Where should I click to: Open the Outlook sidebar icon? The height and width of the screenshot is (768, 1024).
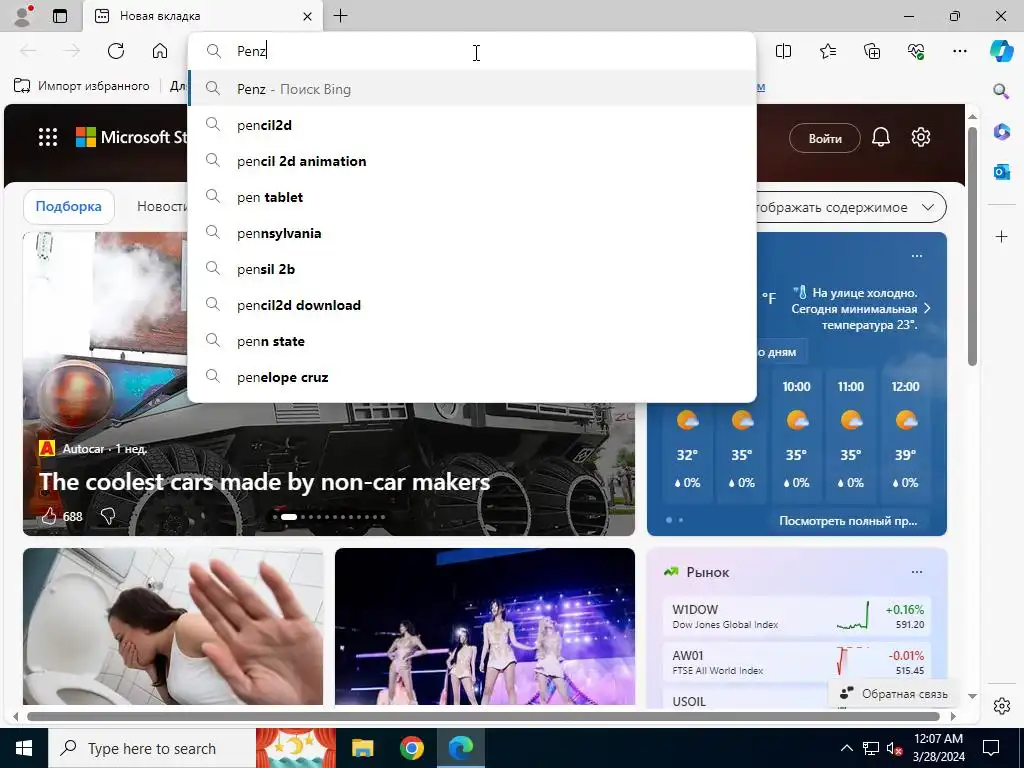tap(1001, 172)
